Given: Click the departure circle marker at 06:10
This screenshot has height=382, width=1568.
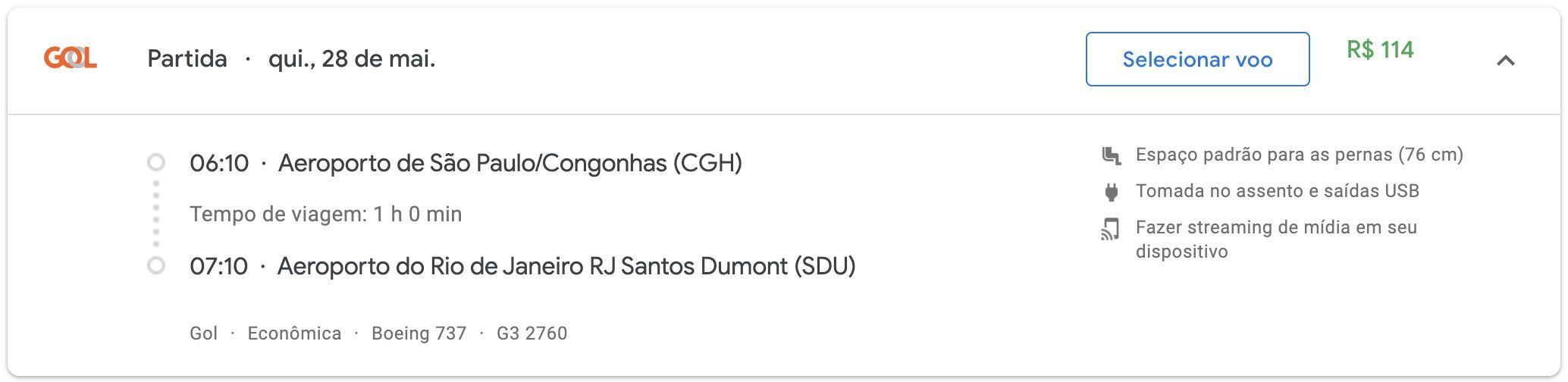Looking at the screenshot, I should tap(156, 162).
